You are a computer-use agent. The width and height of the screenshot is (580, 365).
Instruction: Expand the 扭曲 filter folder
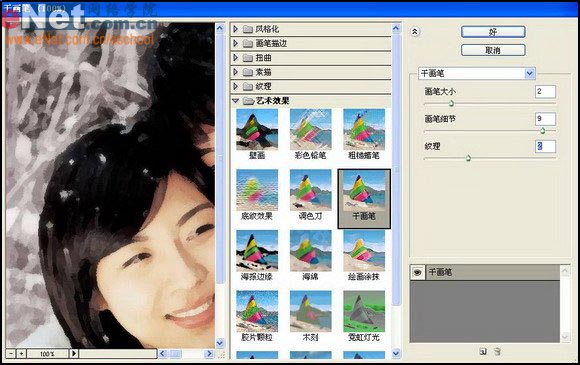point(236,58)
